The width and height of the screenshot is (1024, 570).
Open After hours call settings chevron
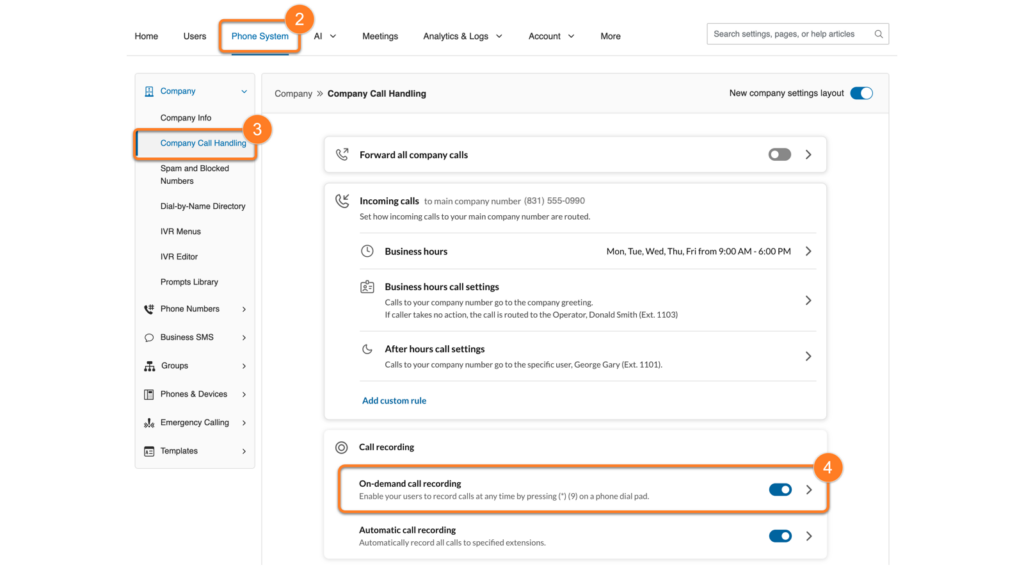pos(808,356)
